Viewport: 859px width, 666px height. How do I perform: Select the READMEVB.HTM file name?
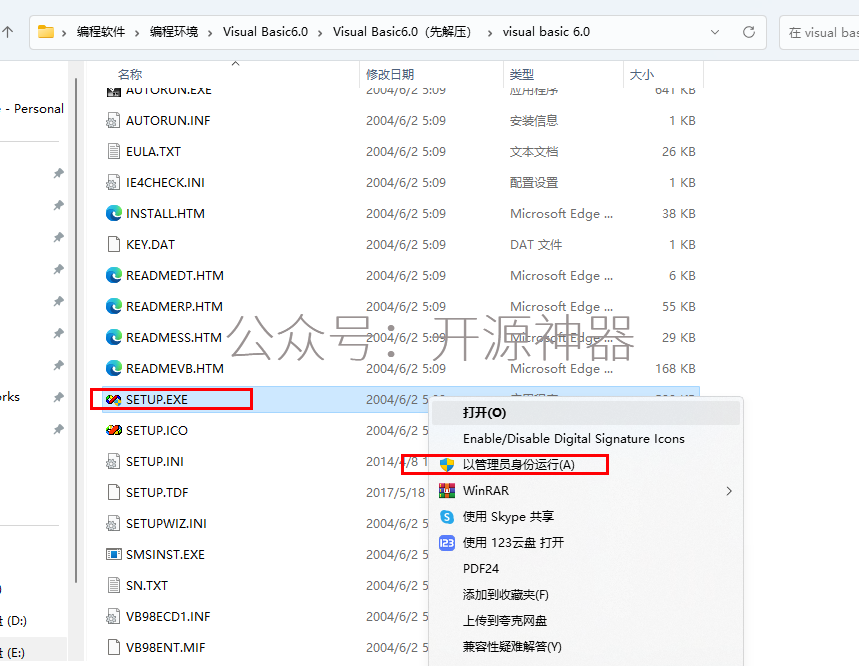point(175,369)
